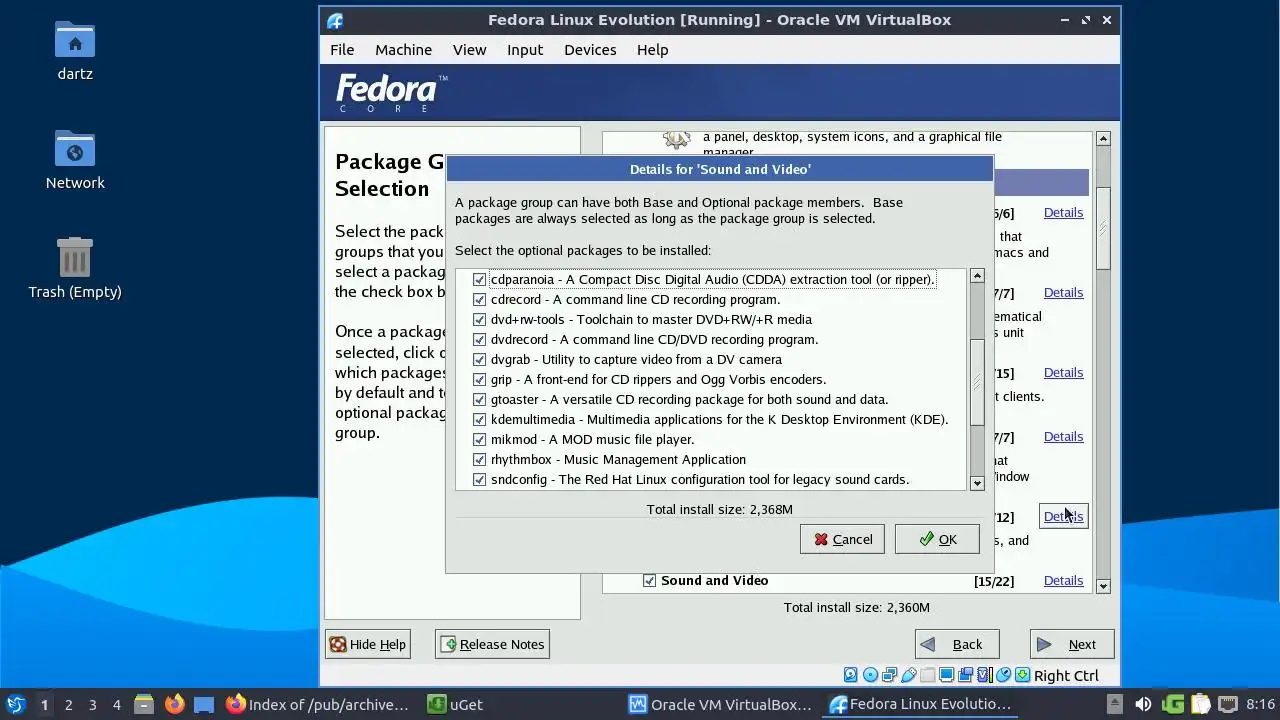Uncheck the grip package
Image resolution: width=1280 pixels, height=720 pixels.
coord(479,380)
